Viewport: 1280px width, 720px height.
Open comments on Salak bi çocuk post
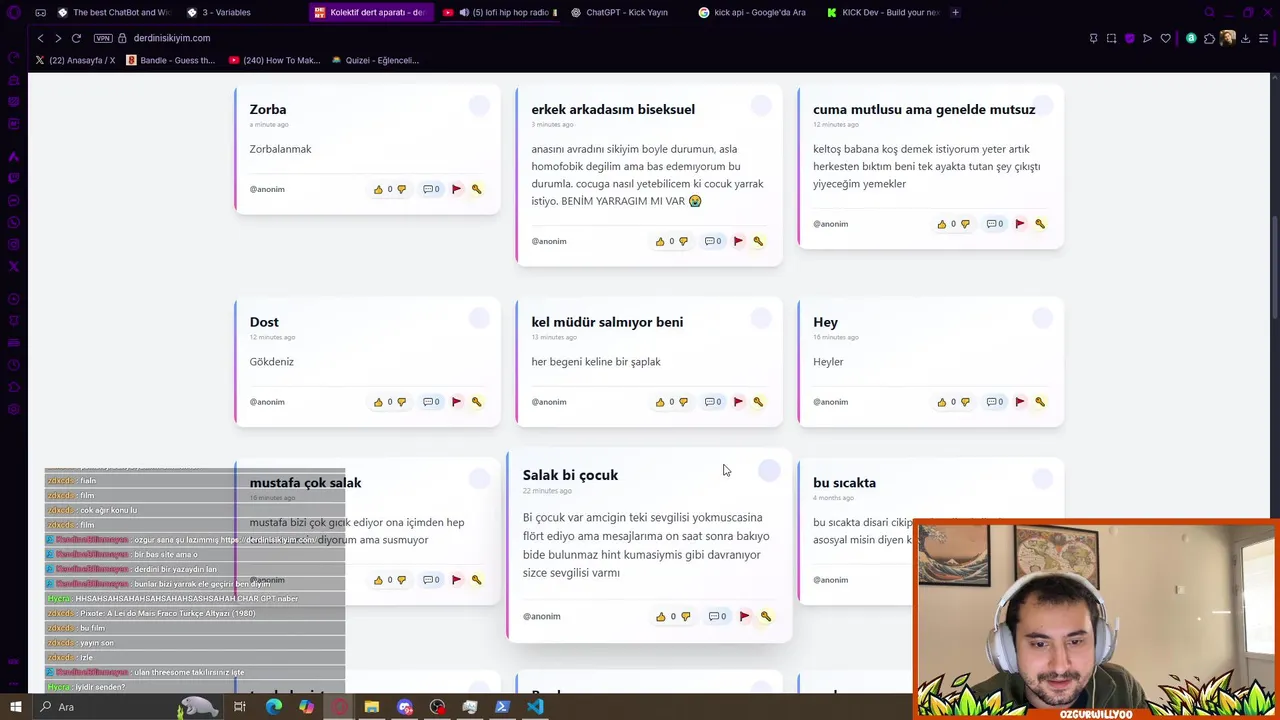coord(717,616)
